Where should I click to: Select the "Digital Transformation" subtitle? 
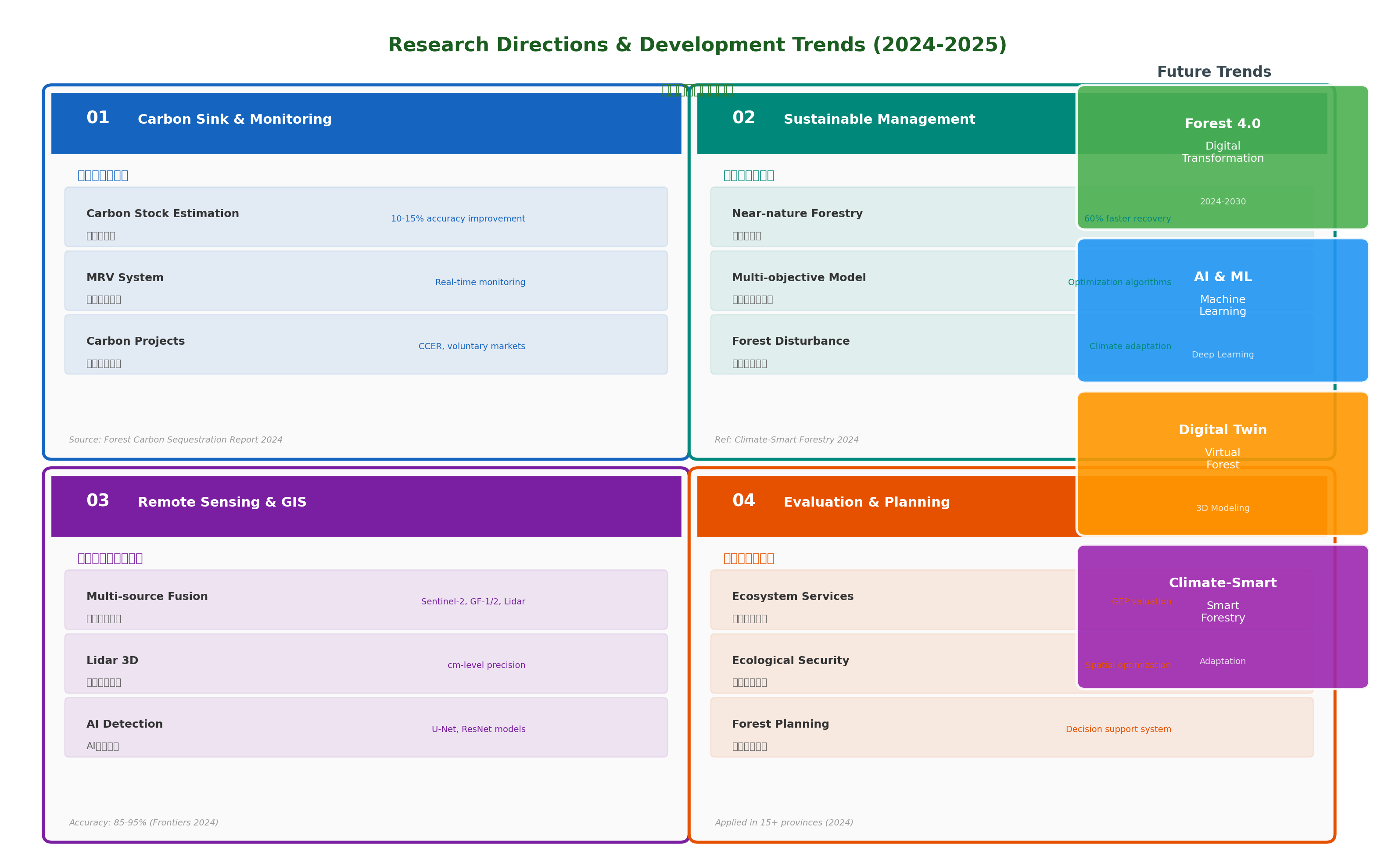point(1223,152)
